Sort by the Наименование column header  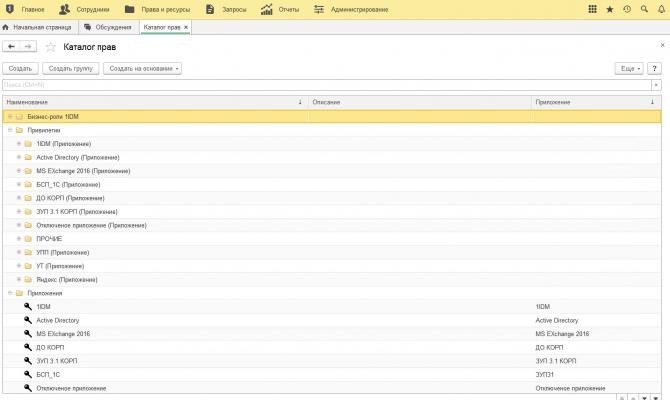[x=155, y=102]
